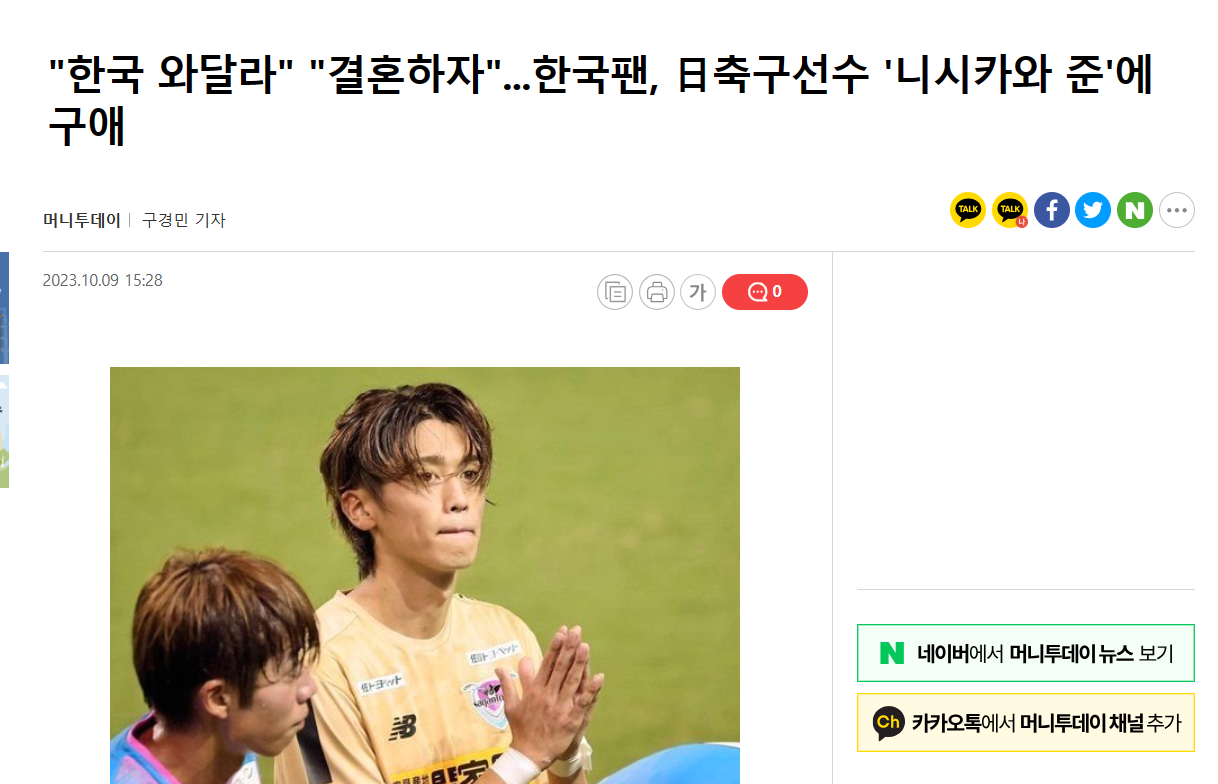This screenshot has height=784, width=1218.
Task: Click the KakaoTalk icon with red '나' badge
Action: pyautogui.click(x=1010, y=210)
